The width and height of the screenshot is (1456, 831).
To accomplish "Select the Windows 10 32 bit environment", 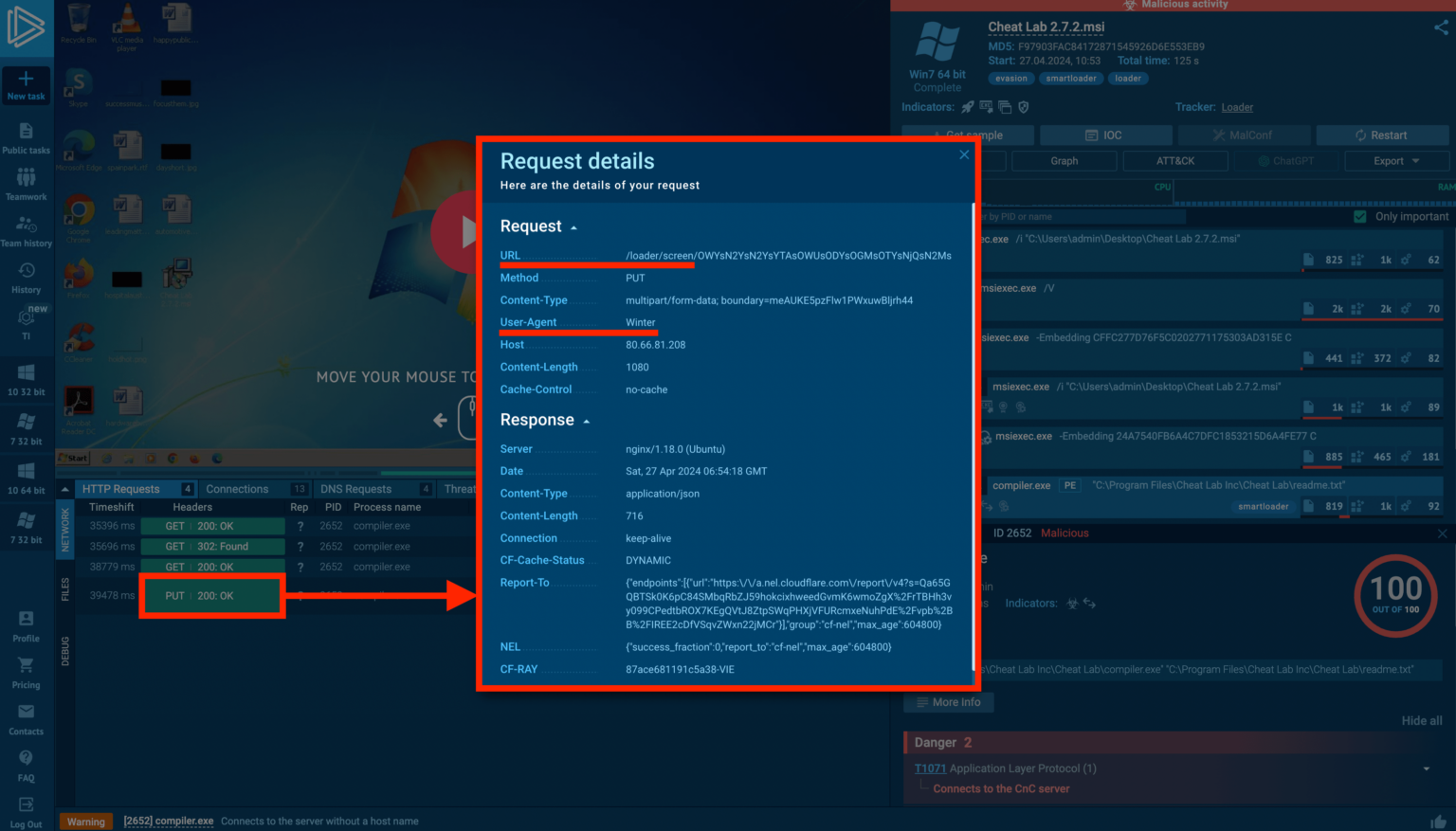I will [x=27, y=380].
